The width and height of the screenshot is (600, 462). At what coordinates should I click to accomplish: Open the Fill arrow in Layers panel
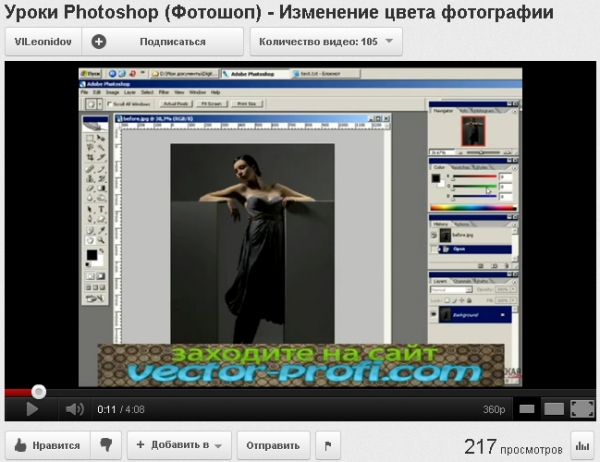coord(513,300)
